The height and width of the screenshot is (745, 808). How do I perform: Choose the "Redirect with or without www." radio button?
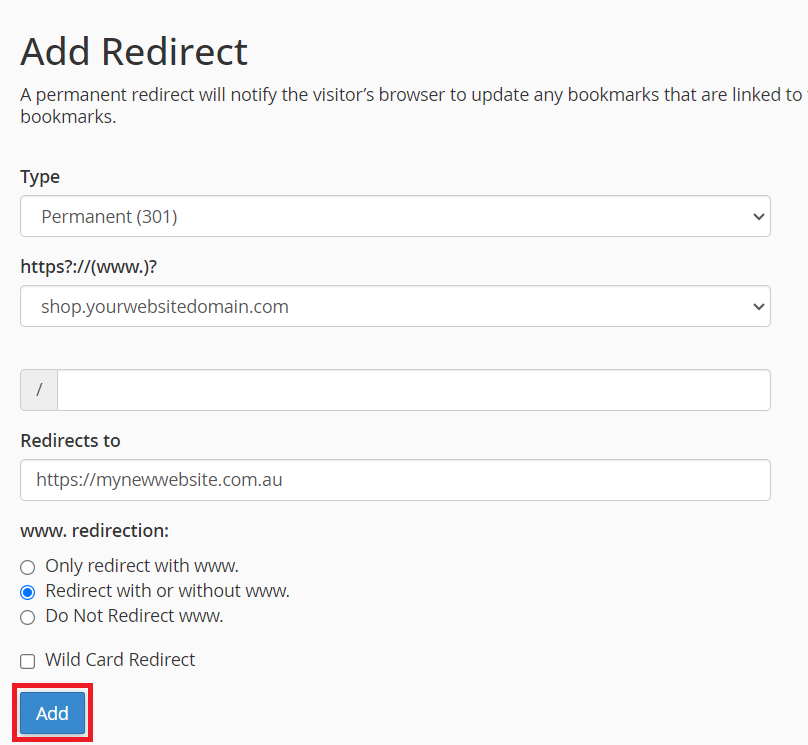pos(28,592)
